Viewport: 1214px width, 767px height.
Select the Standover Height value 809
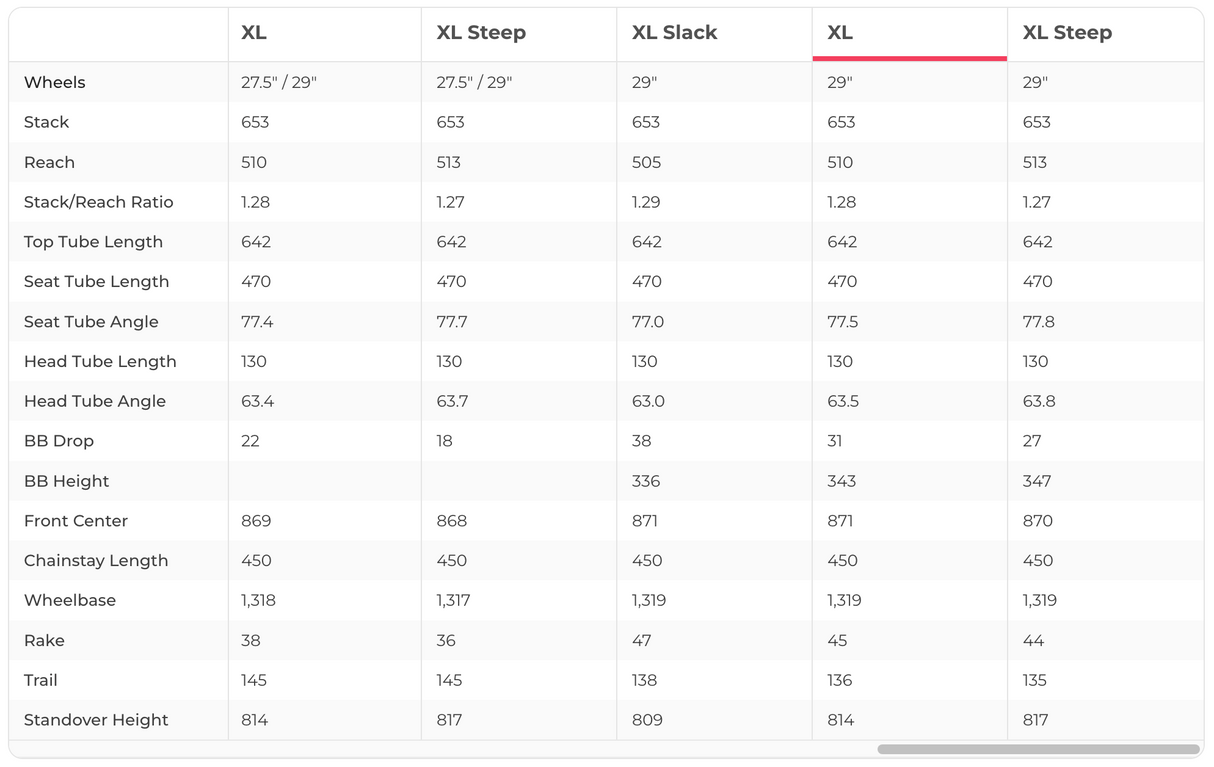[647, 720]
